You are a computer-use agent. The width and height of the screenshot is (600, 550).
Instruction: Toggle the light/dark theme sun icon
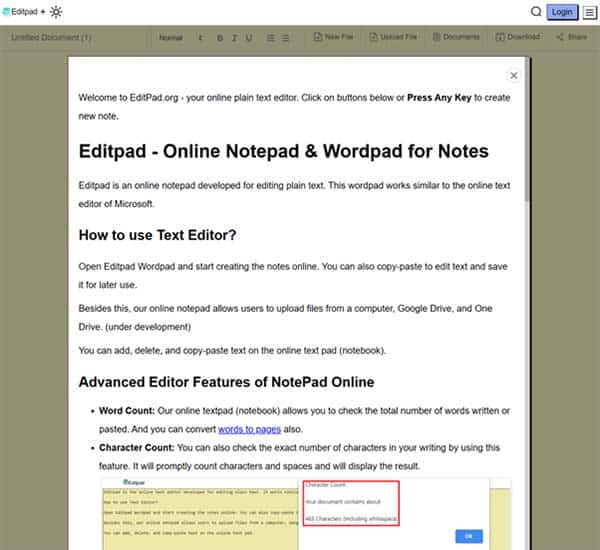(x=56, y=12)
